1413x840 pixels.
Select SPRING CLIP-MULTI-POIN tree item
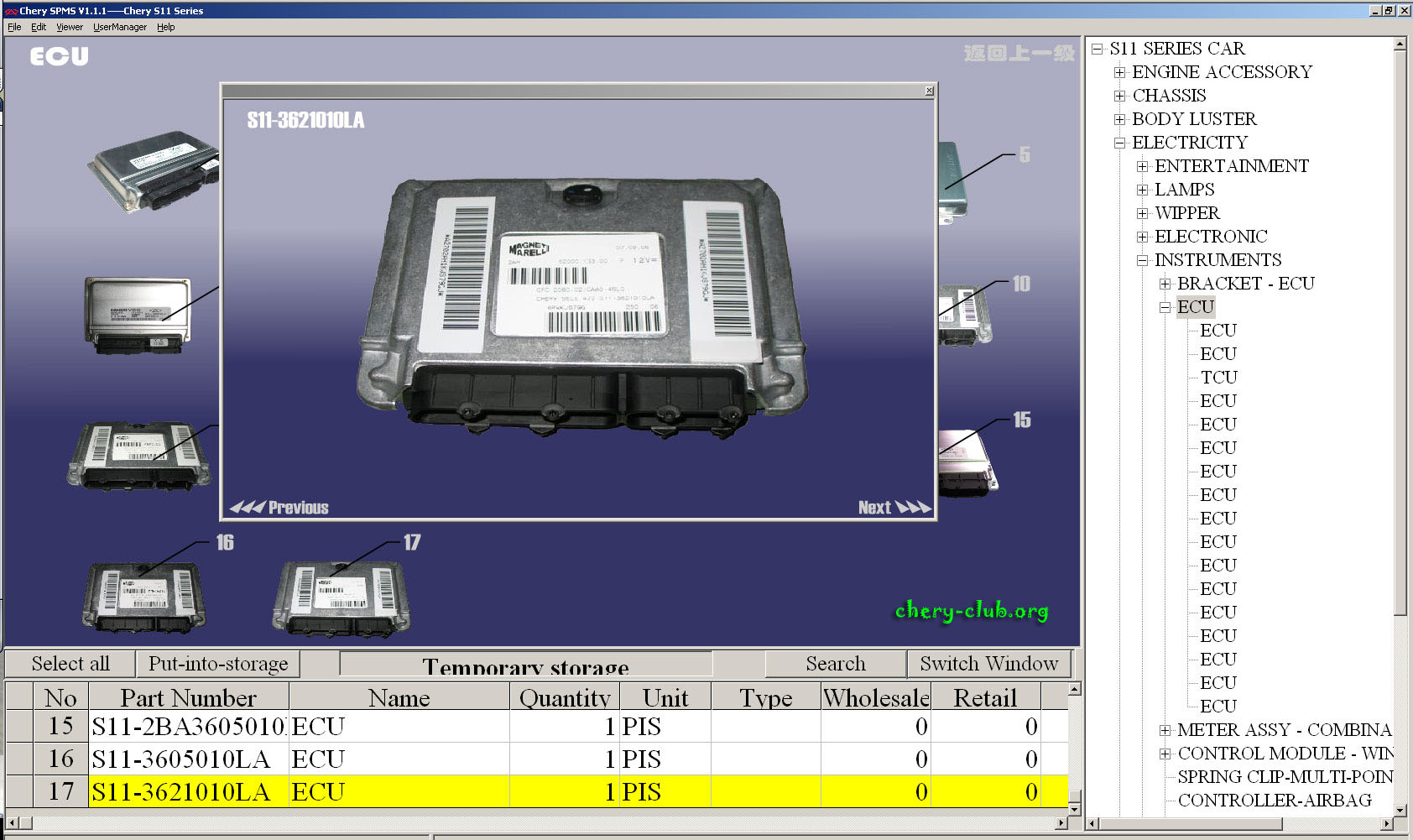coord(1285,777)
